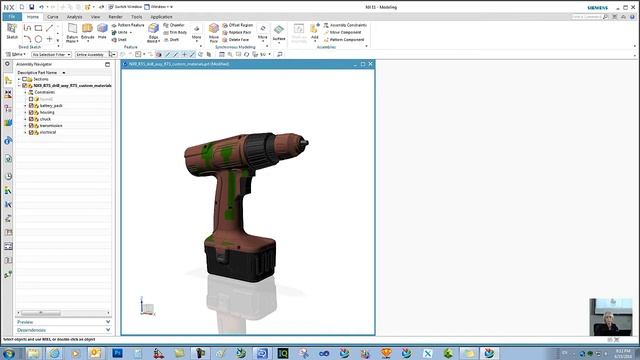This screenshot has width=640, height=360.
Task: Click the Save icon in quick access bar
Action: (x=31, y=7)
